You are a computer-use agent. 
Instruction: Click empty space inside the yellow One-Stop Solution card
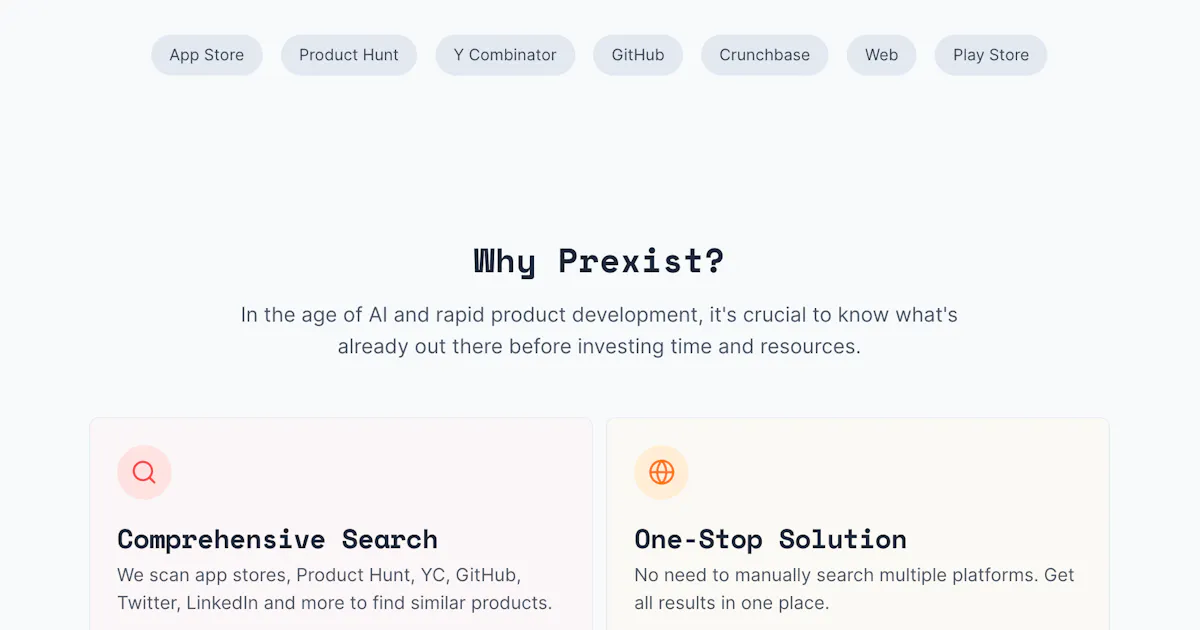(900, 470)
